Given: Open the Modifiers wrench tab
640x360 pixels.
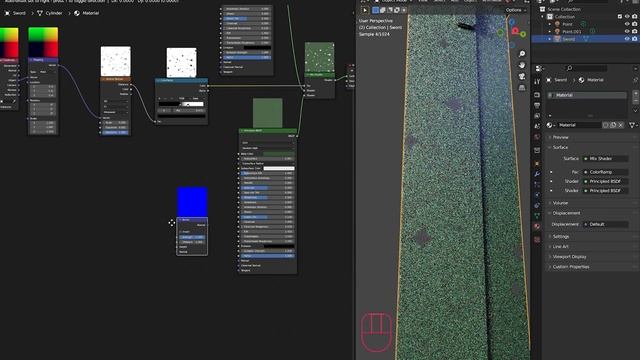Looking at the screenshot, I should (537, 174).
